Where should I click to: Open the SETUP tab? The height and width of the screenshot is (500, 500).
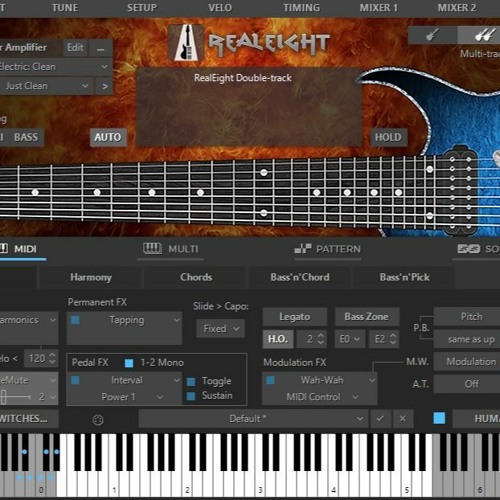[142, 8]
